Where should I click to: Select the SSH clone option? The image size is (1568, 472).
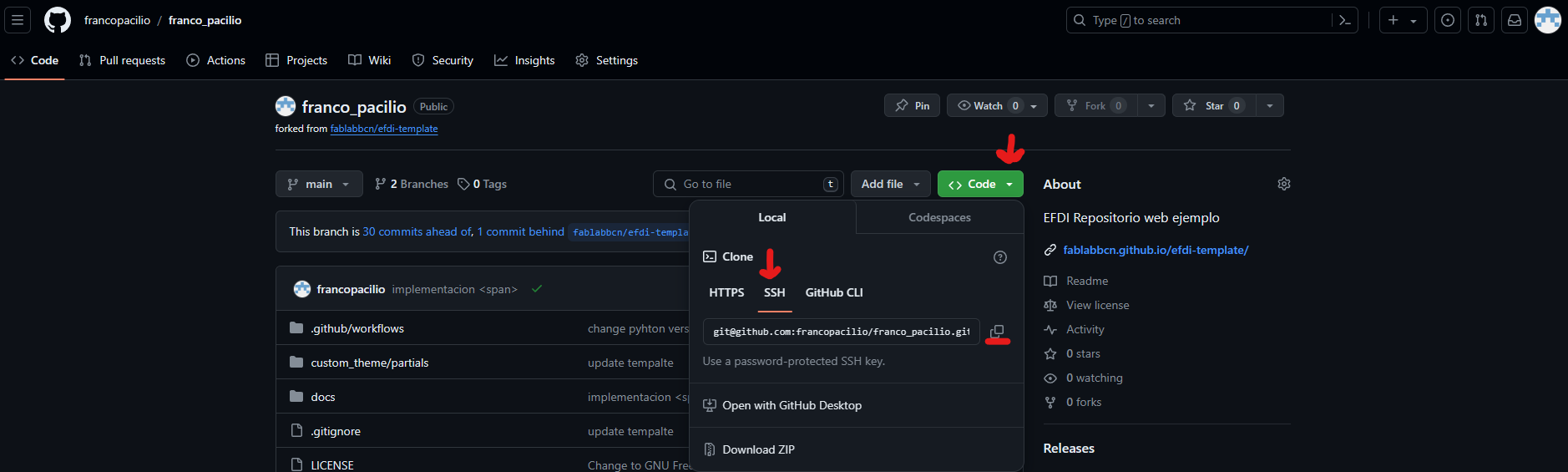[x=775, y=292]
